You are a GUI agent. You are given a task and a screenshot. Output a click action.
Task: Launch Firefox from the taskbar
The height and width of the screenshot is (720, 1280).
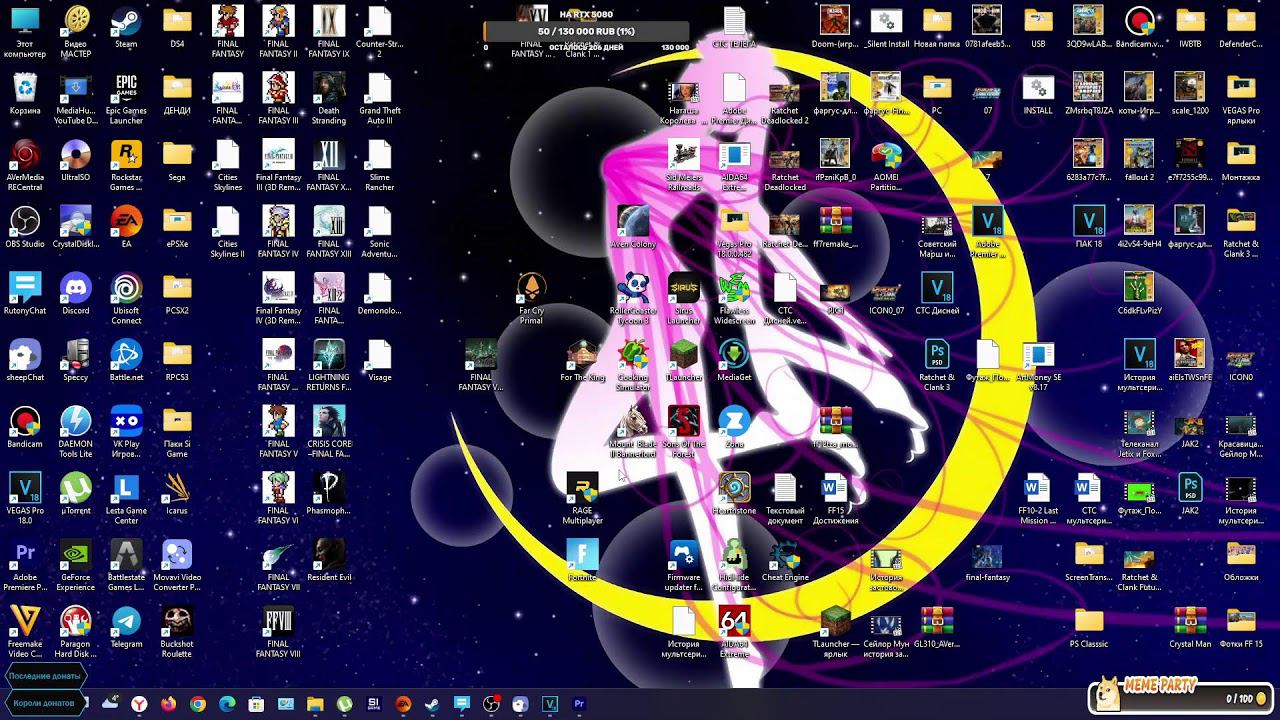point(168,704)
